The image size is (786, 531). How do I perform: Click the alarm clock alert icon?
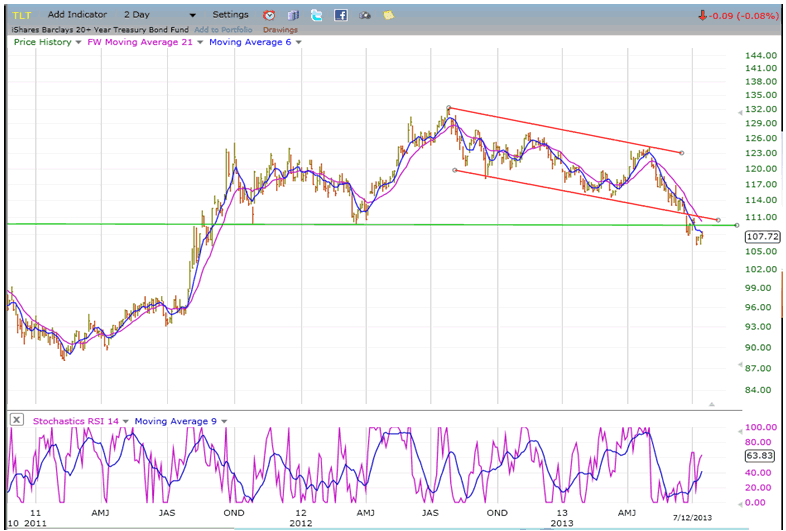coord(269,16)
